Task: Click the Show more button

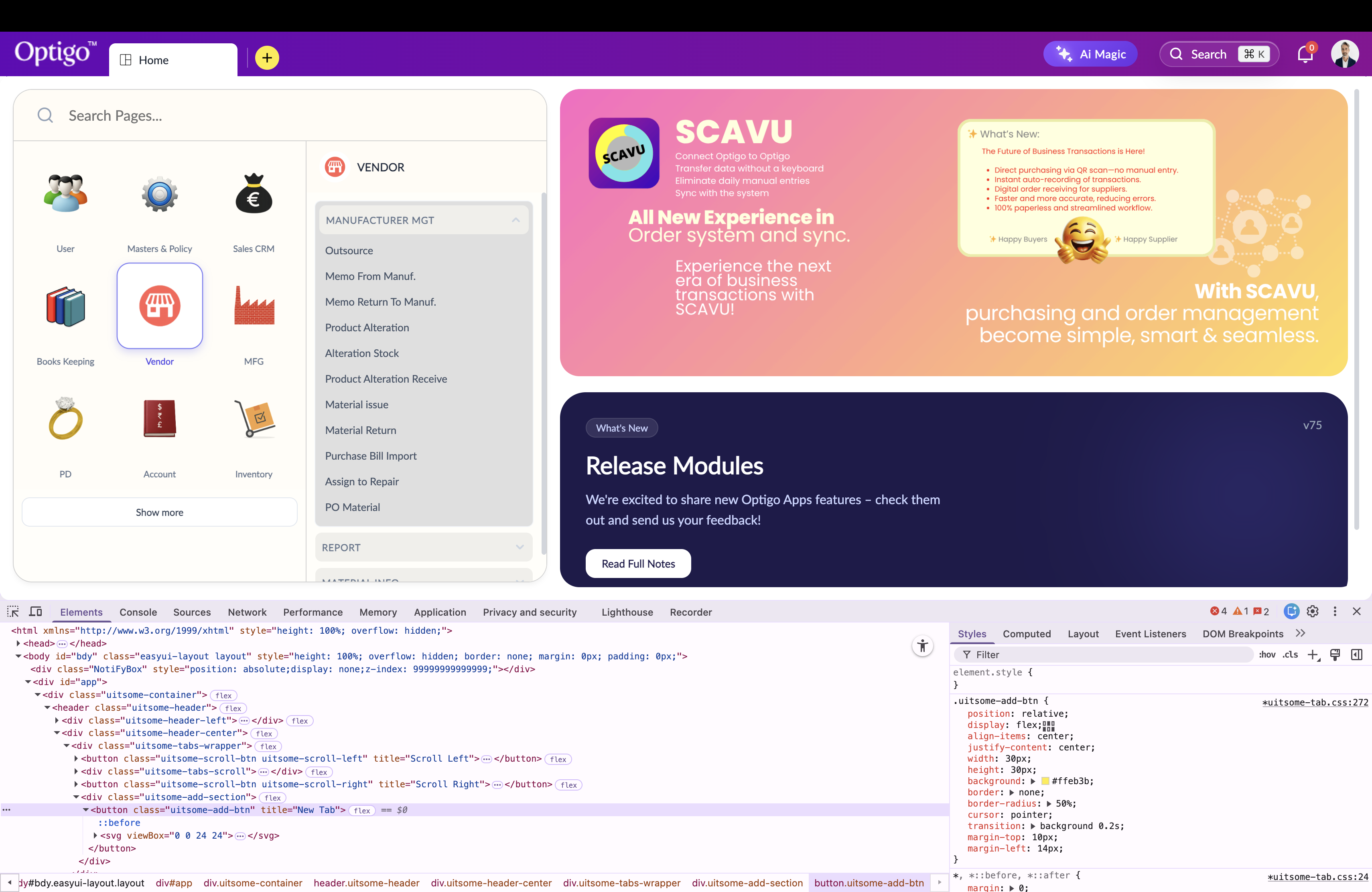Action: (159, 512)
